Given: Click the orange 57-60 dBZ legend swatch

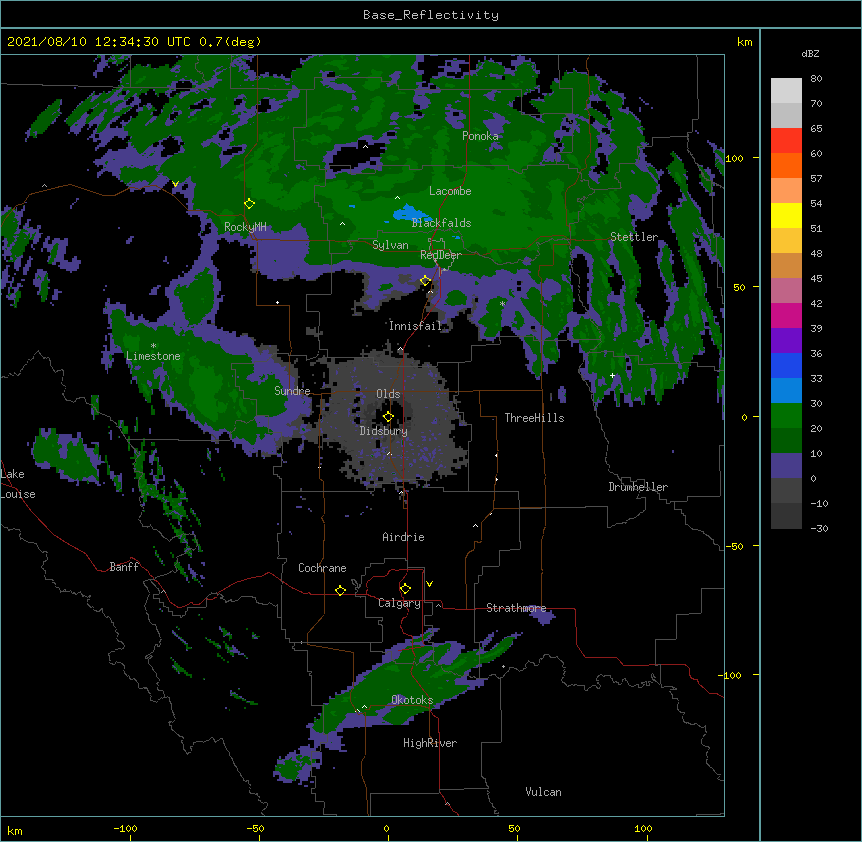Looking at the screenshot, I should [x=786, y=166].
